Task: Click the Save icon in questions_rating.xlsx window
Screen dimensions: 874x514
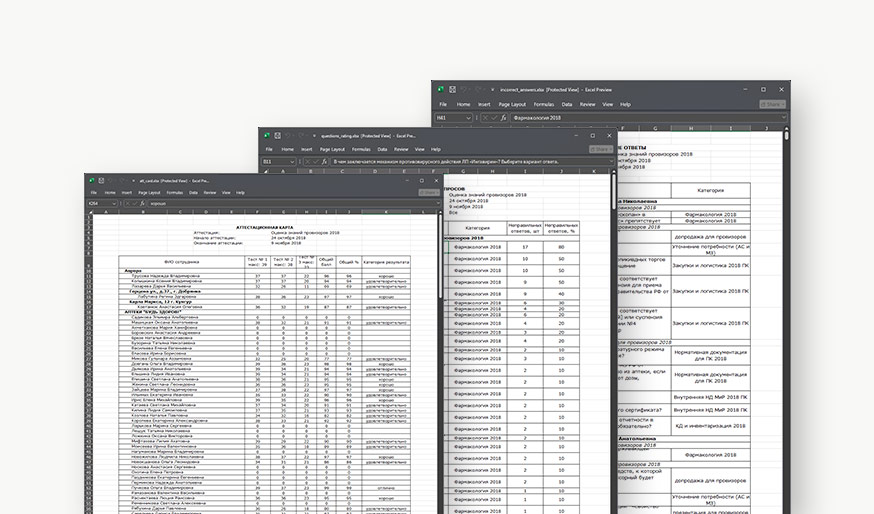Action: [280, 136]
